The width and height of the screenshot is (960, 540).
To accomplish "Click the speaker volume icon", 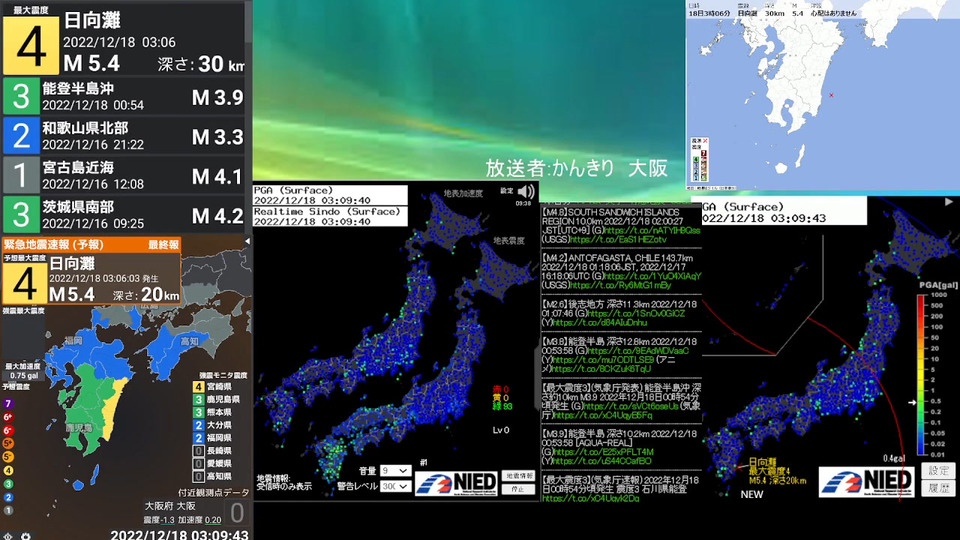I will click(x=526, y=192).
